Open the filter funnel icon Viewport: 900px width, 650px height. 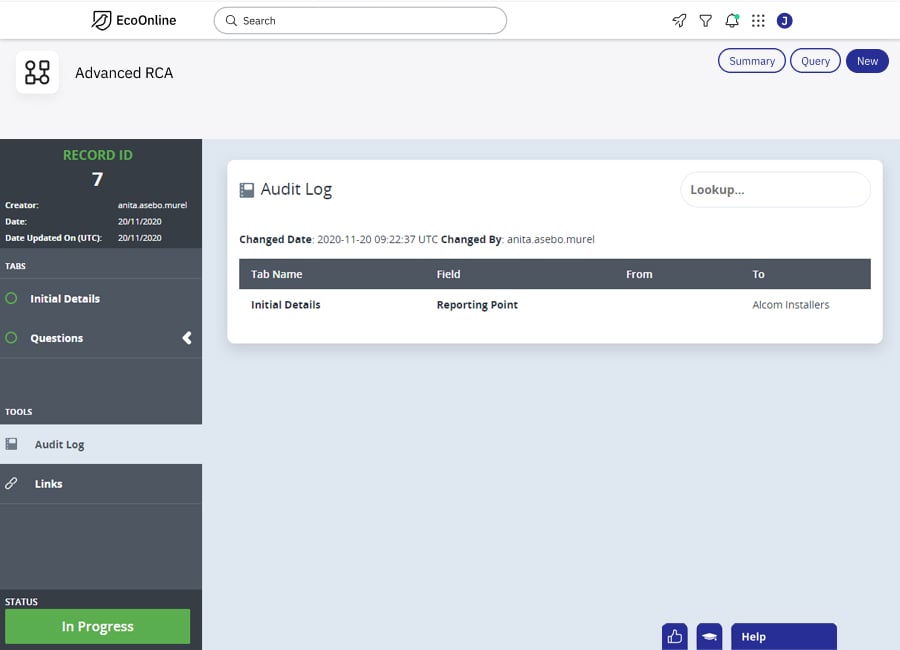705,20
